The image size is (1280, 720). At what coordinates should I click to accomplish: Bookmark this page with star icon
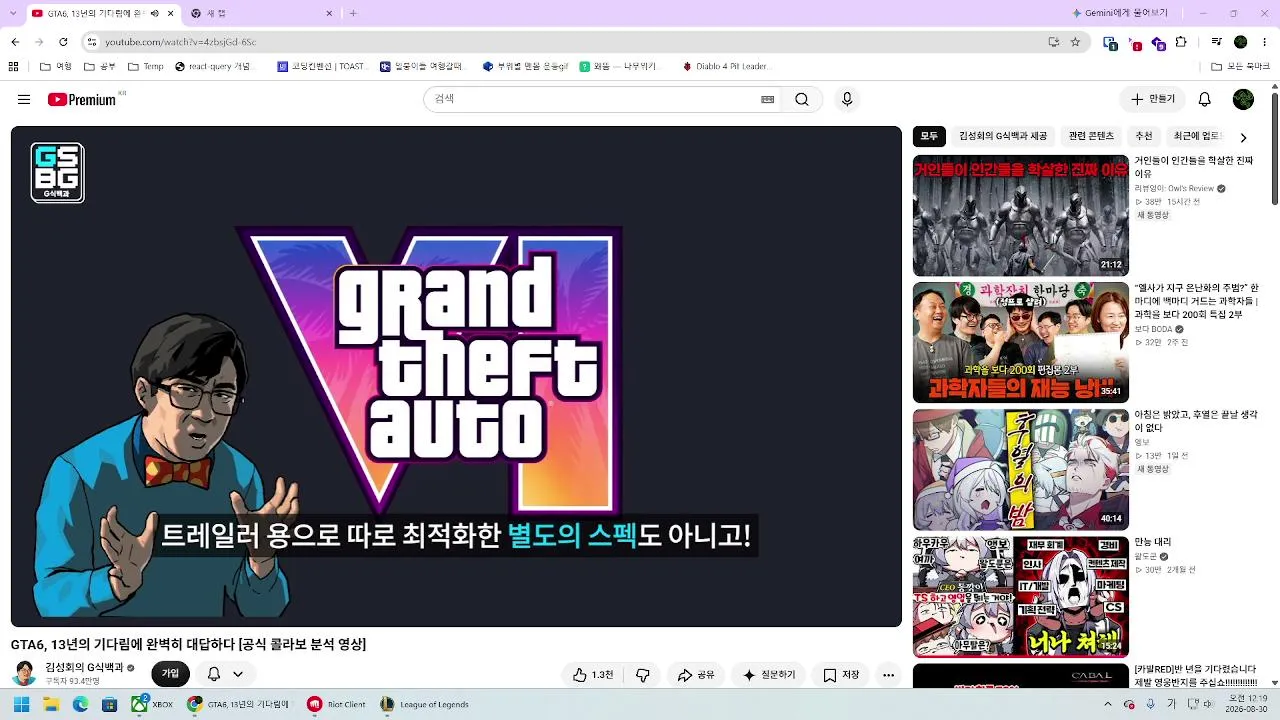pos(1075,42)
